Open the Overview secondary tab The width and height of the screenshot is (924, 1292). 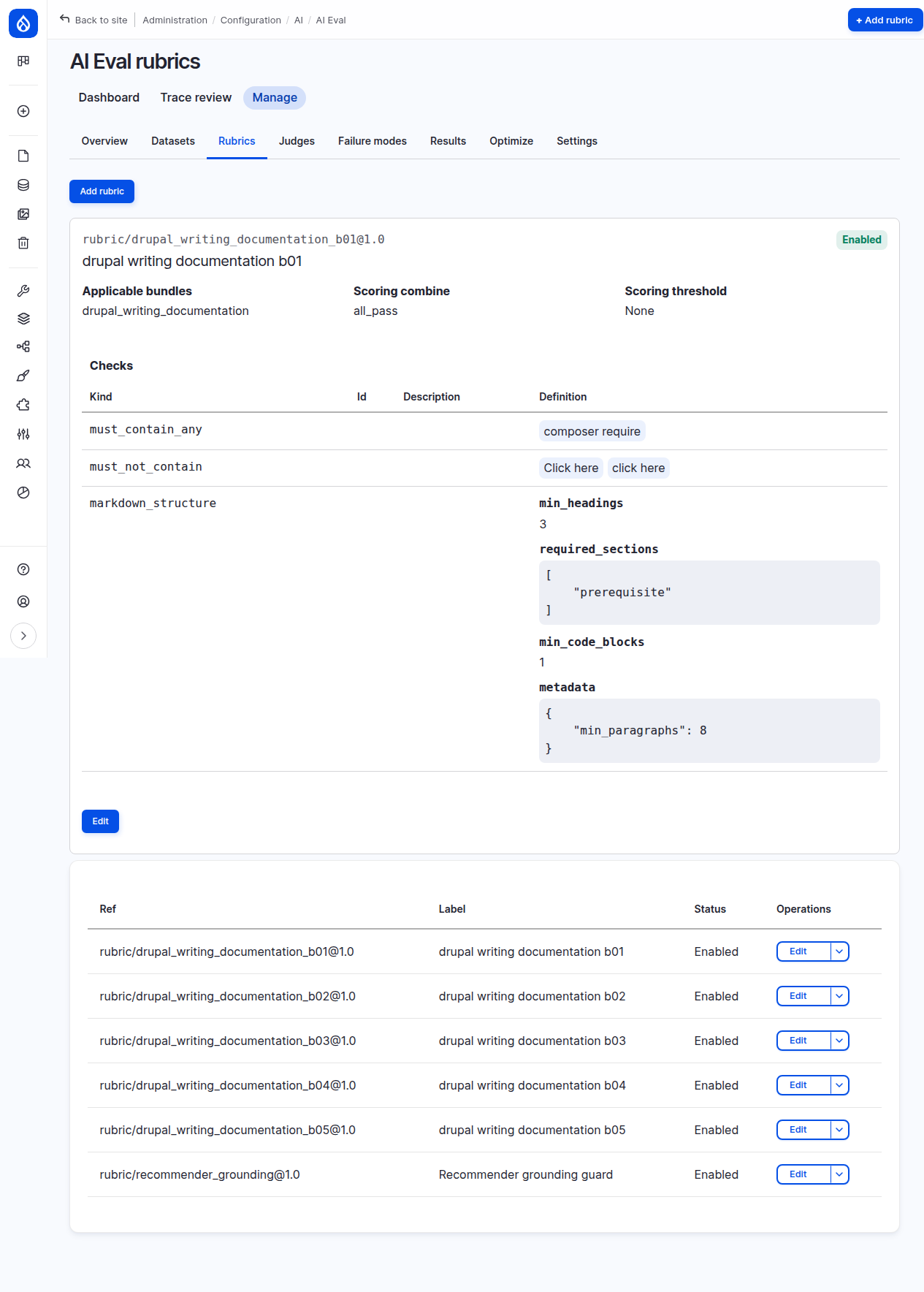[x=104, y=141]
